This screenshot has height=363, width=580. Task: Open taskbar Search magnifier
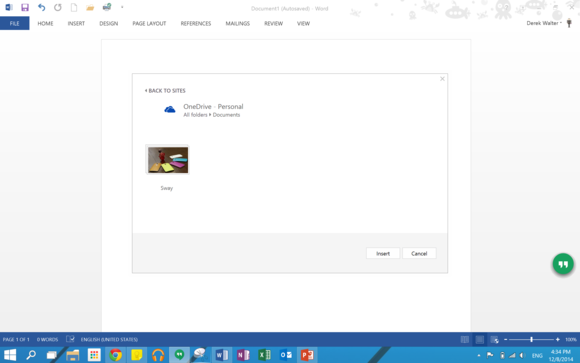[31, 355]
